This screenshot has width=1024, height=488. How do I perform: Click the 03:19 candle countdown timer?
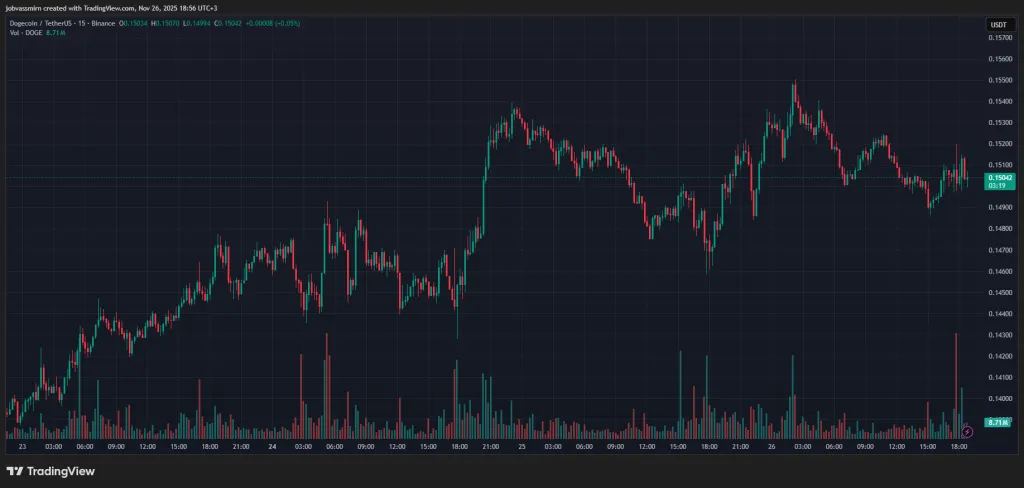pos(996,185)
